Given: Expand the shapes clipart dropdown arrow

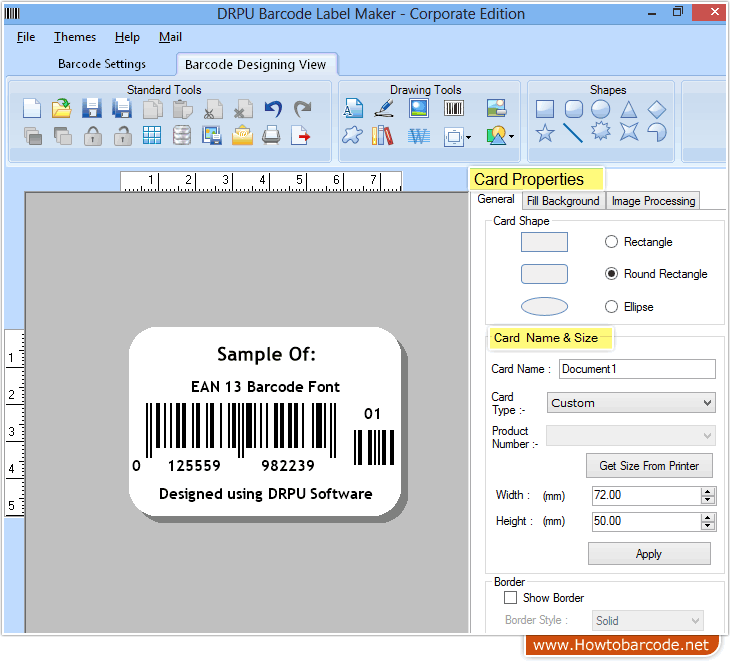Looking at the screenshot, I should (512, 136).
